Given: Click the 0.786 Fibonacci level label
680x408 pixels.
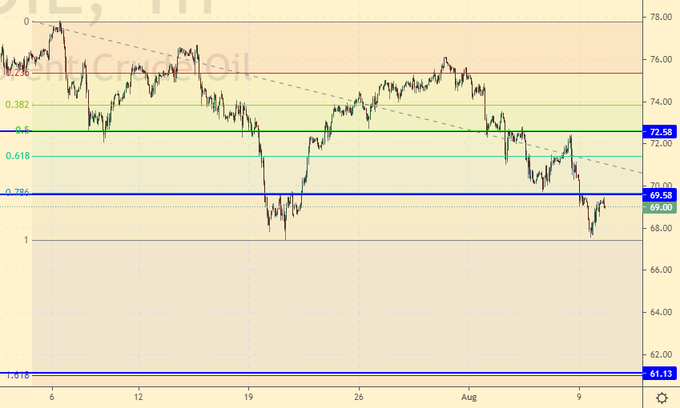Looking at the screenshot, I should (x=16, y=192).
